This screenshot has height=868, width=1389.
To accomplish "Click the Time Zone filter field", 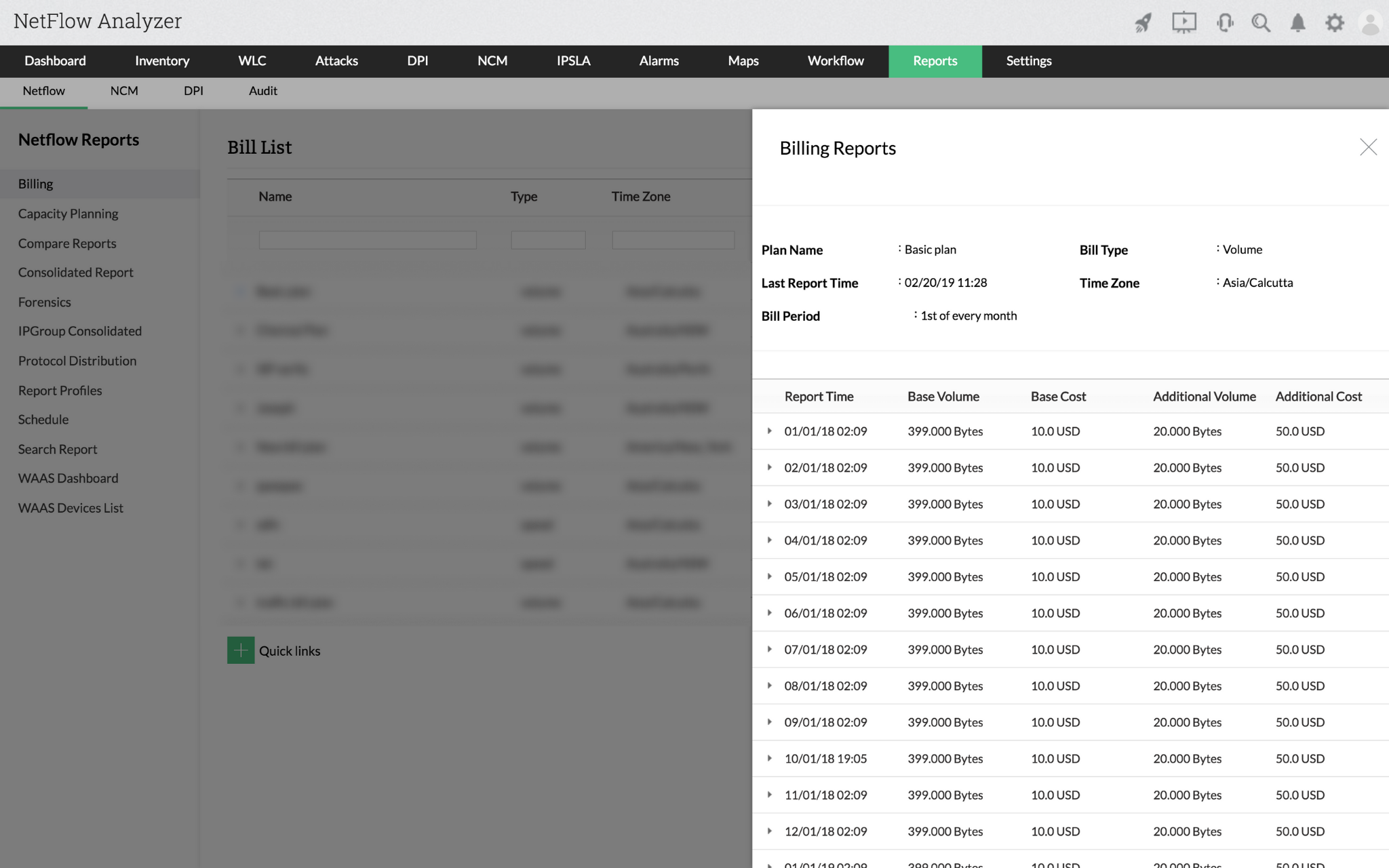I will 673,240.
